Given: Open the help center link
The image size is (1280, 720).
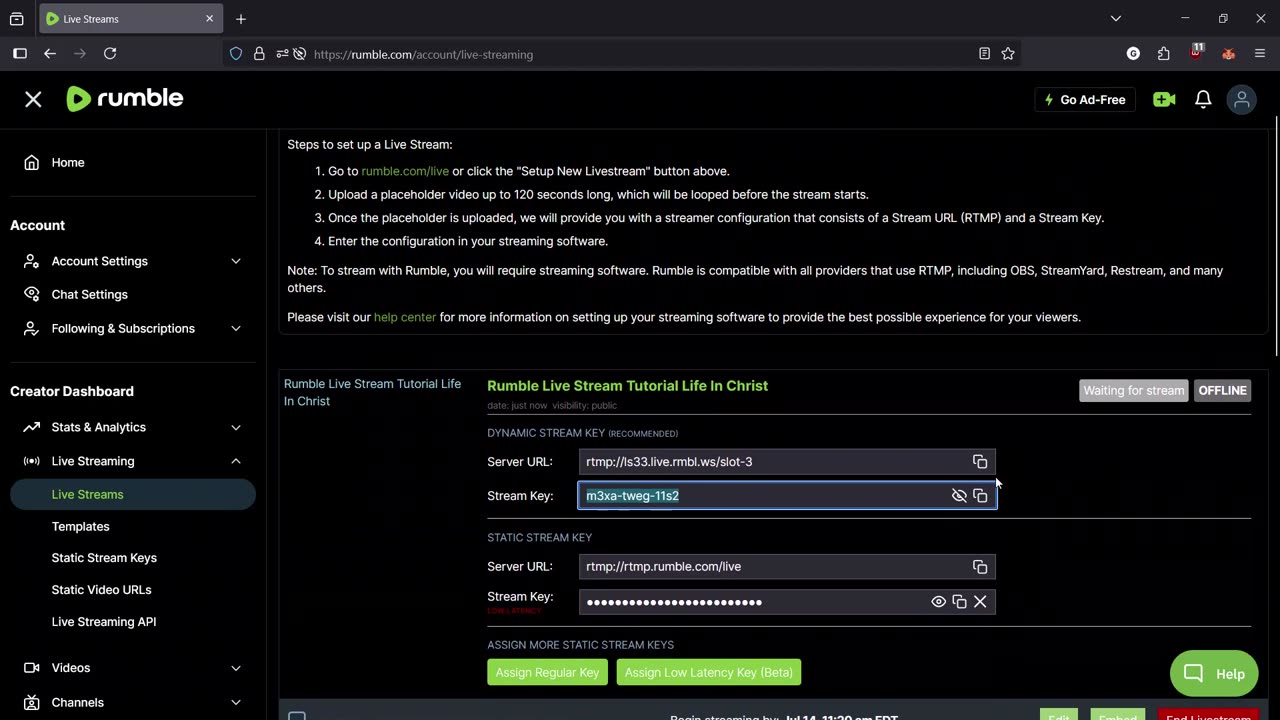Looking at the screenshot, I should tap(405, 317).
